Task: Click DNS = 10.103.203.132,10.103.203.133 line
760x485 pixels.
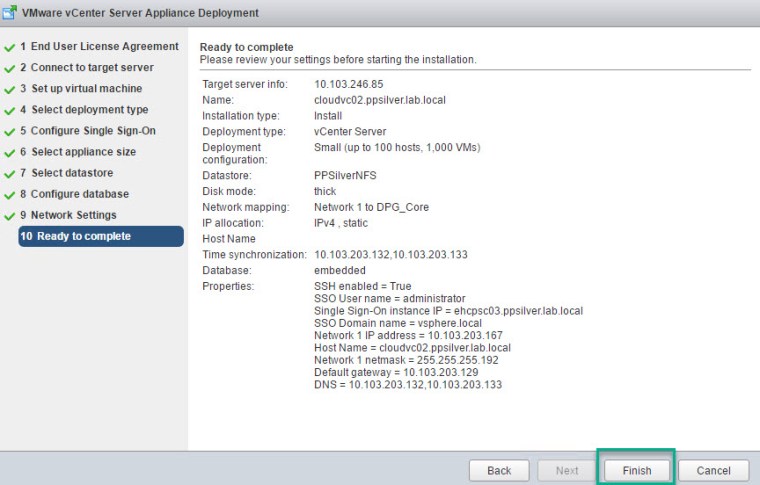Action: coord(408,385)
